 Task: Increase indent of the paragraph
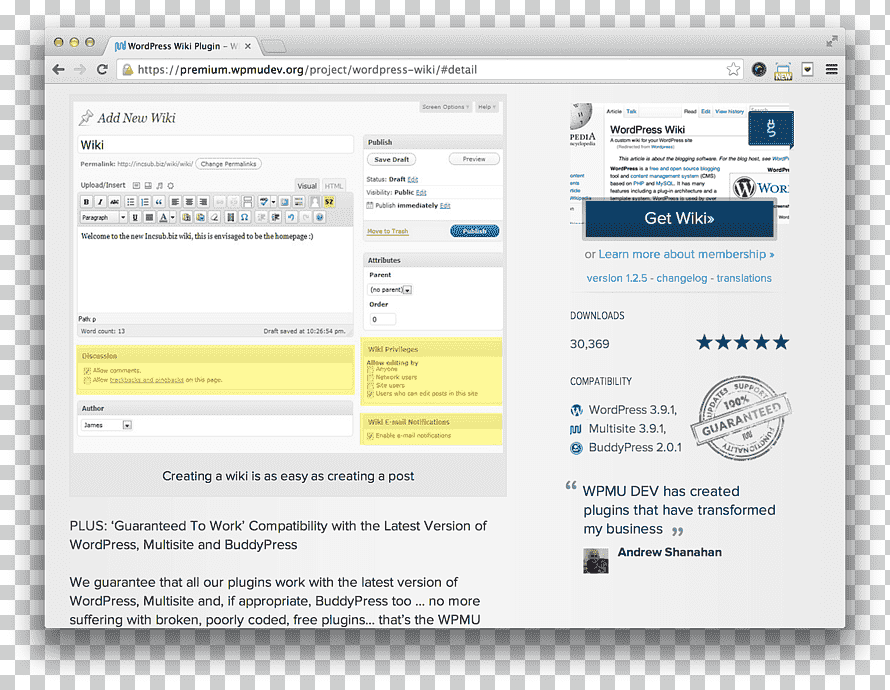[275, 217]
